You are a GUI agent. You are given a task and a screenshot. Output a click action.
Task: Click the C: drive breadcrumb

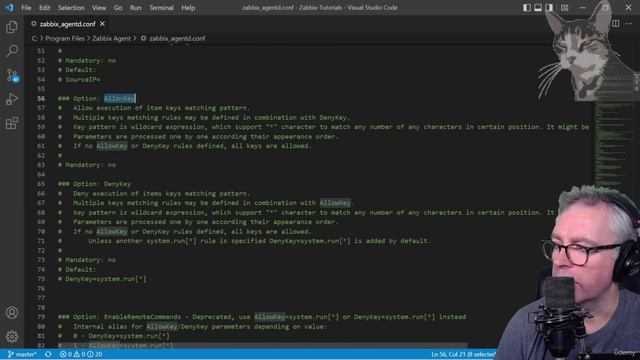[34, 38]
